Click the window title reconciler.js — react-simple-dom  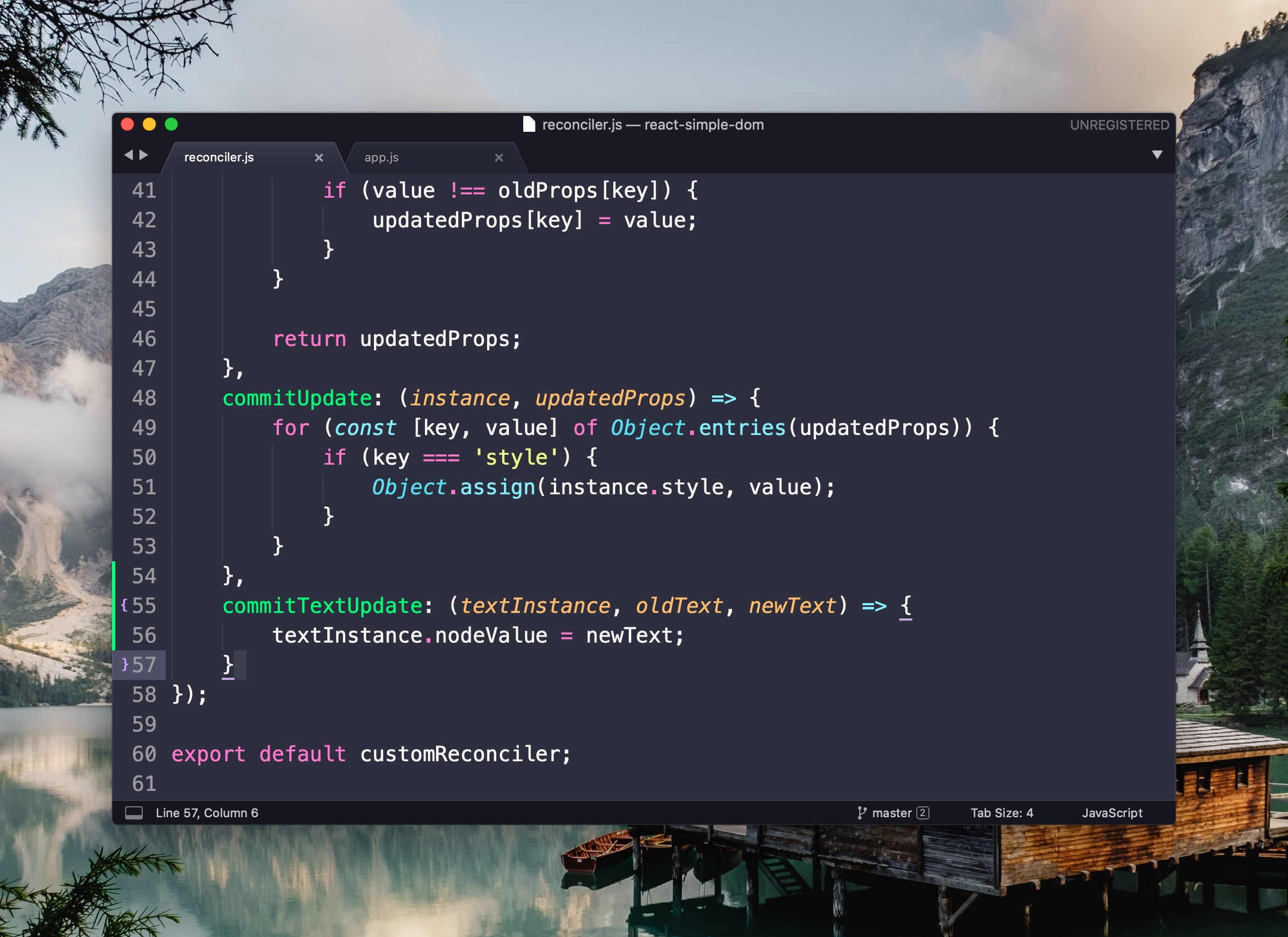653,125
